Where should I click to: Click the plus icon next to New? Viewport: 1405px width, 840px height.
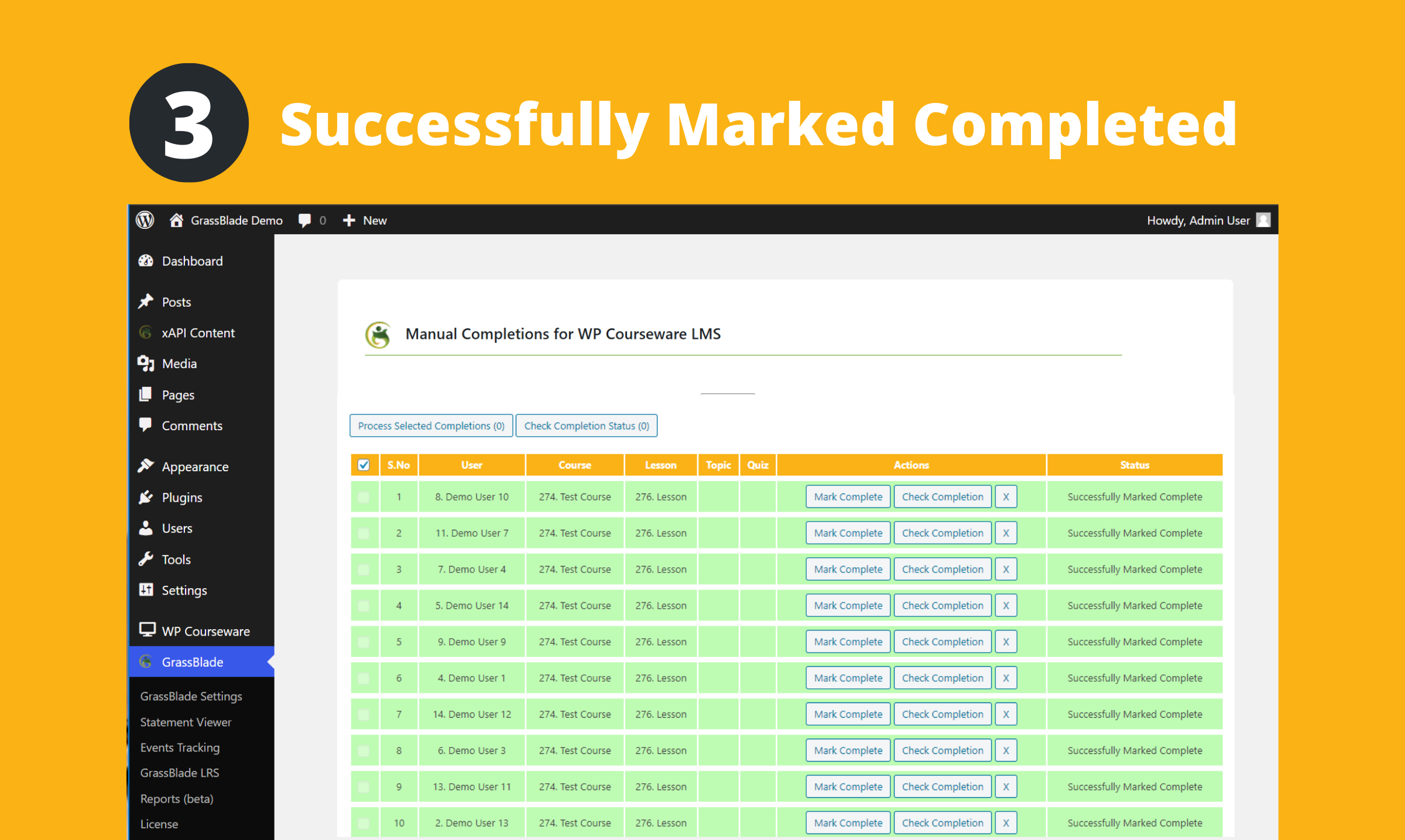point(349,221)
